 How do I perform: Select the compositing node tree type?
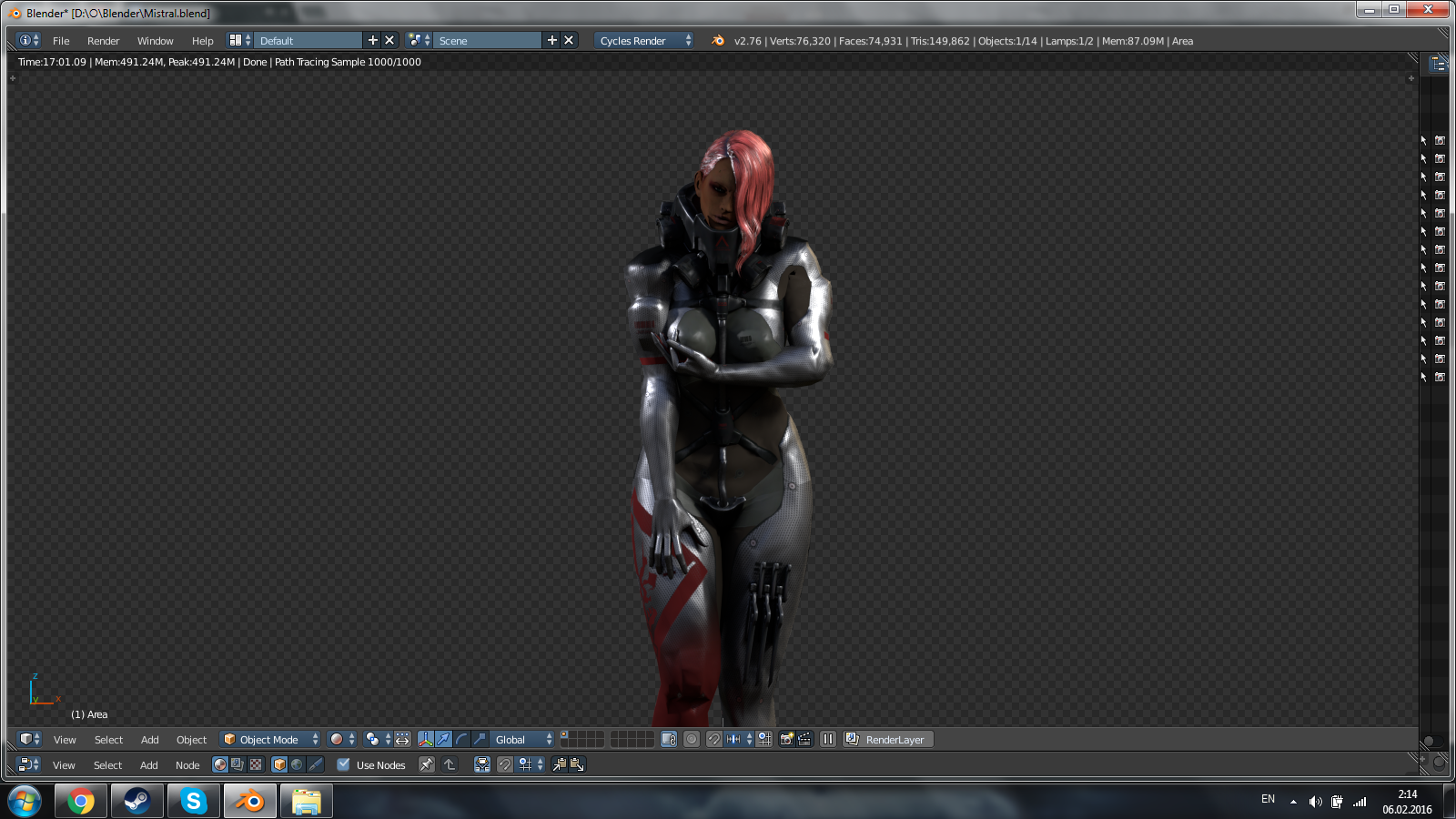click(x=238, y=764)
